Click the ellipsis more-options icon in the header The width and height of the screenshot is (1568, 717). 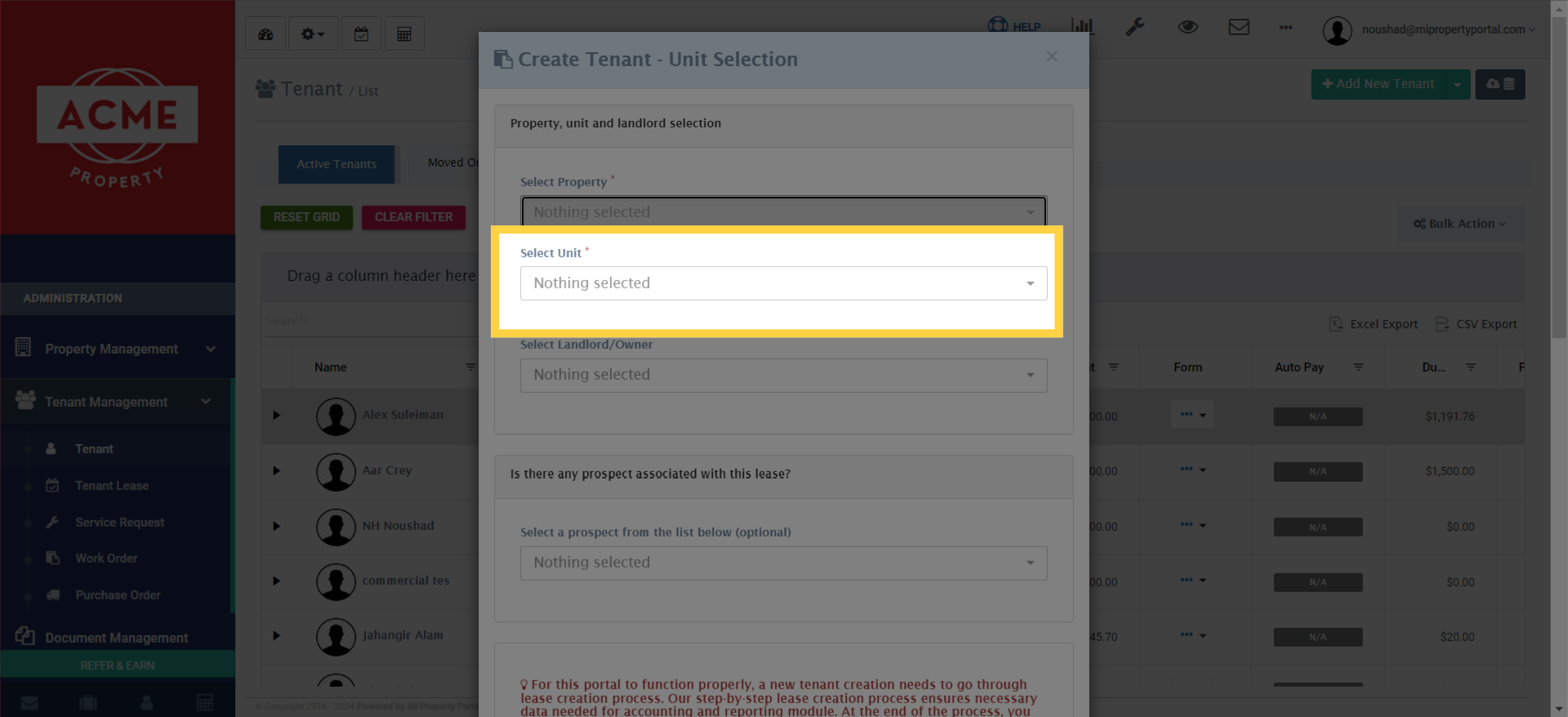(1285, 28)
